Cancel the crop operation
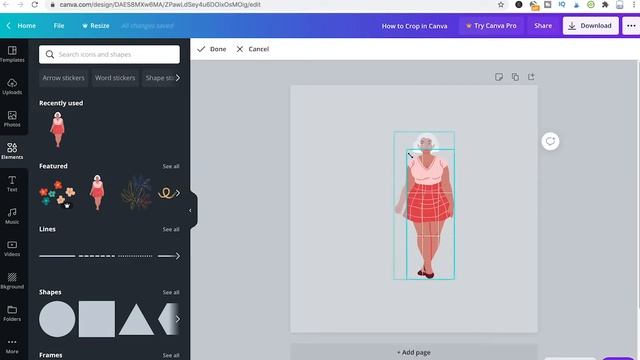 252,49
